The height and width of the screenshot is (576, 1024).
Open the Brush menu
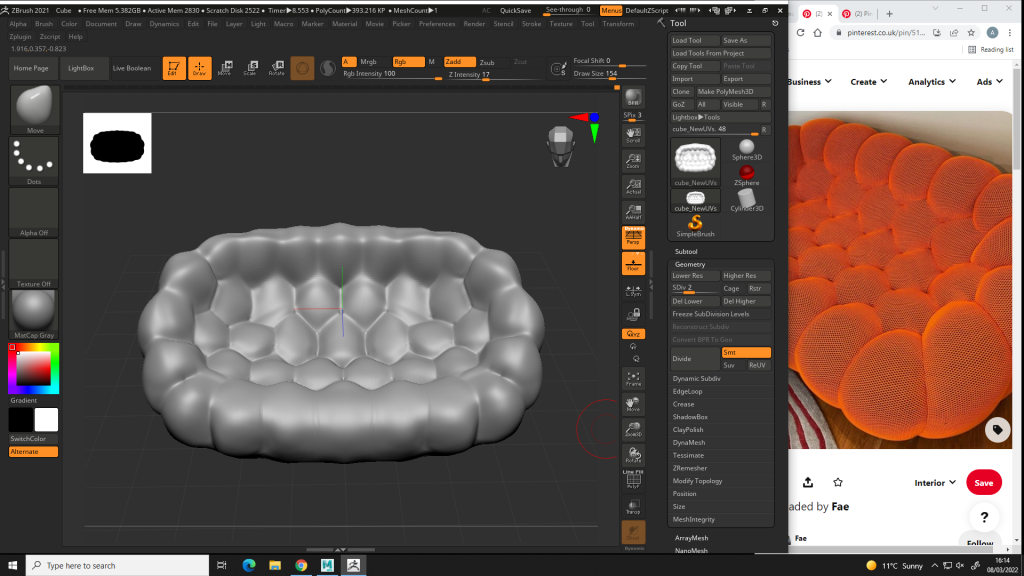click(44, 24)
